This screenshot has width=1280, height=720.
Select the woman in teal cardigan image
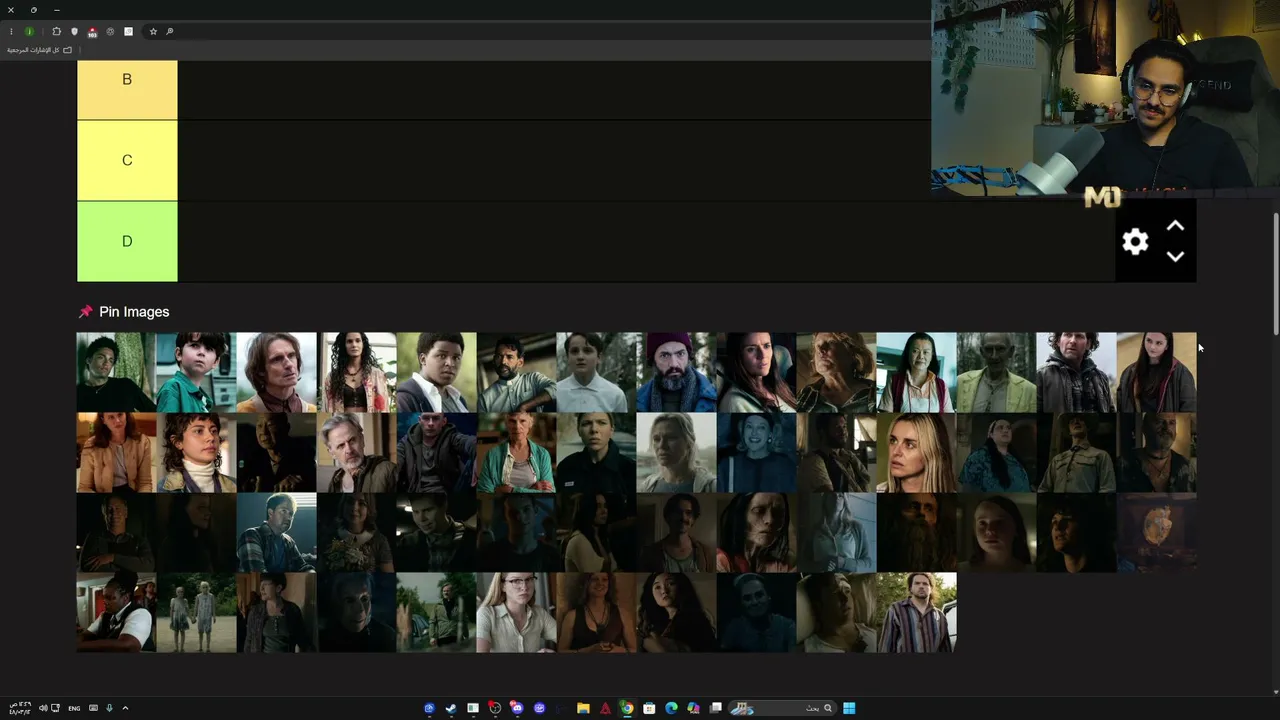[x=516, y=452]
